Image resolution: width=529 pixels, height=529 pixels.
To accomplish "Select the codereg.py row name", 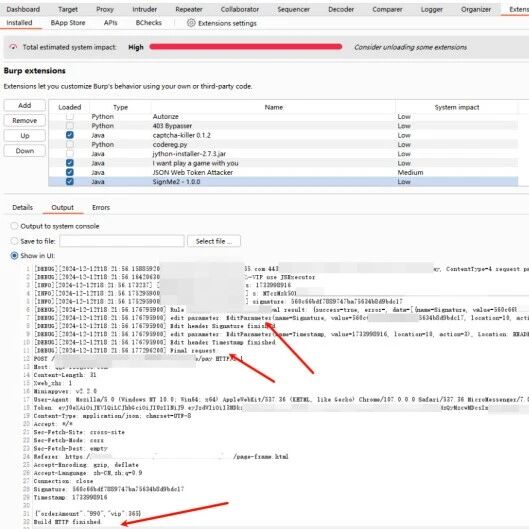I will pos(170,144).
